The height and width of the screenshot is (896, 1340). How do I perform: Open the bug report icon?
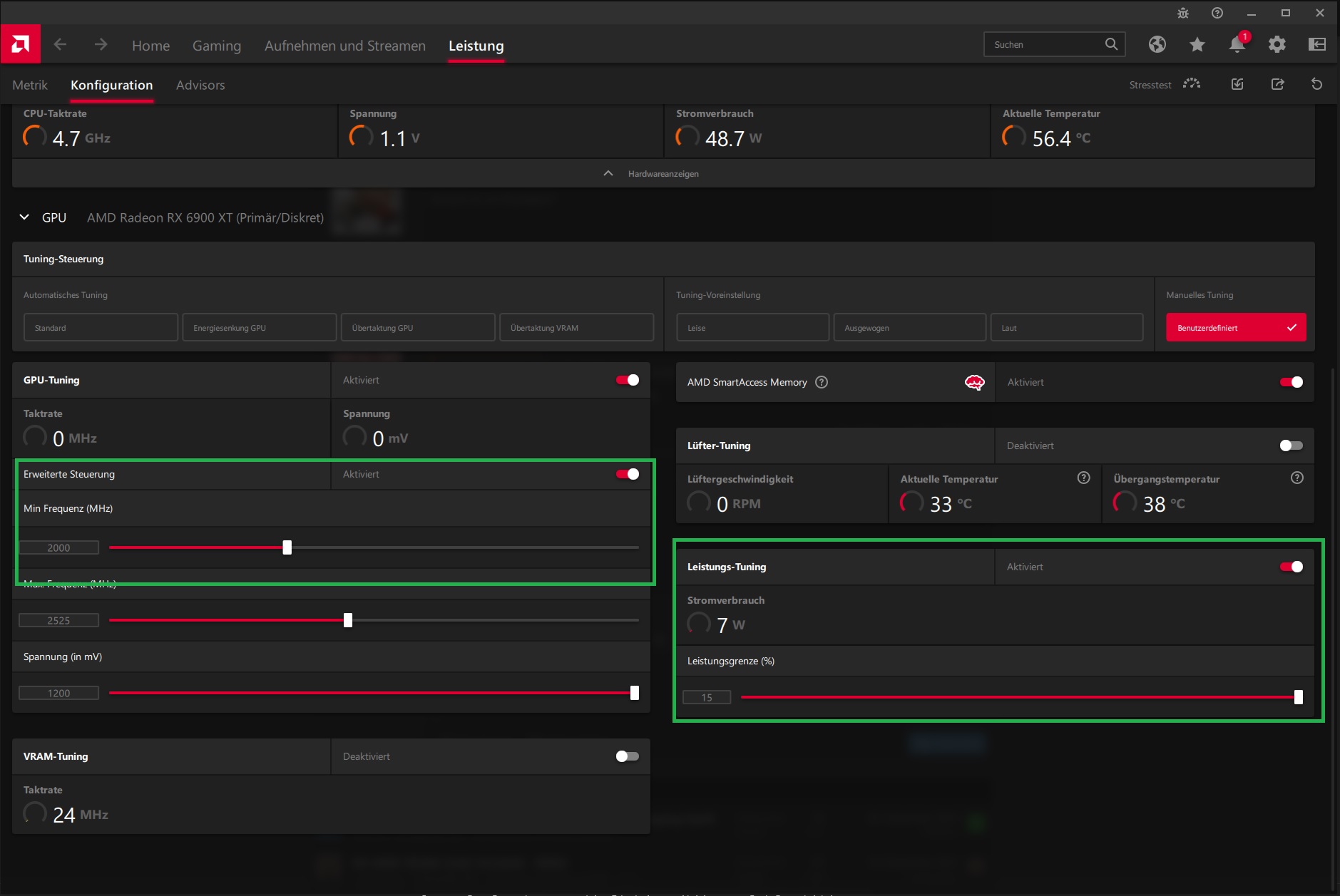tap(1183, 13)
